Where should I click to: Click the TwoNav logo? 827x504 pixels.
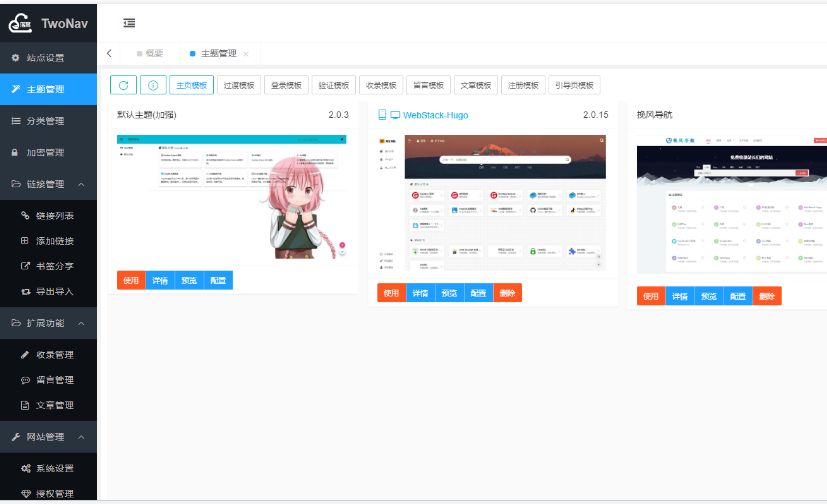click(x=48, y=23)
